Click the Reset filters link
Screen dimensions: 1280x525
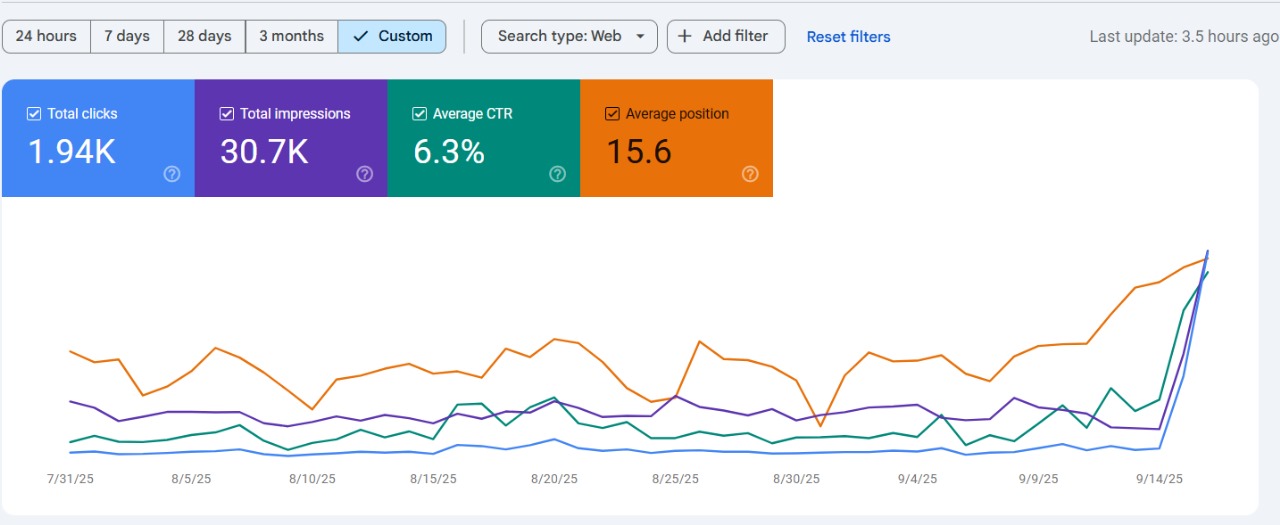click(x=848, y=37)
